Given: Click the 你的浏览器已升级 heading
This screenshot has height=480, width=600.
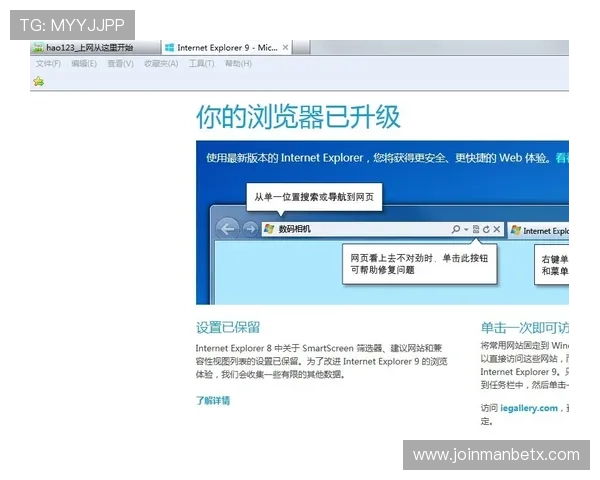Looking at the screenshot, I should point(298,117).
